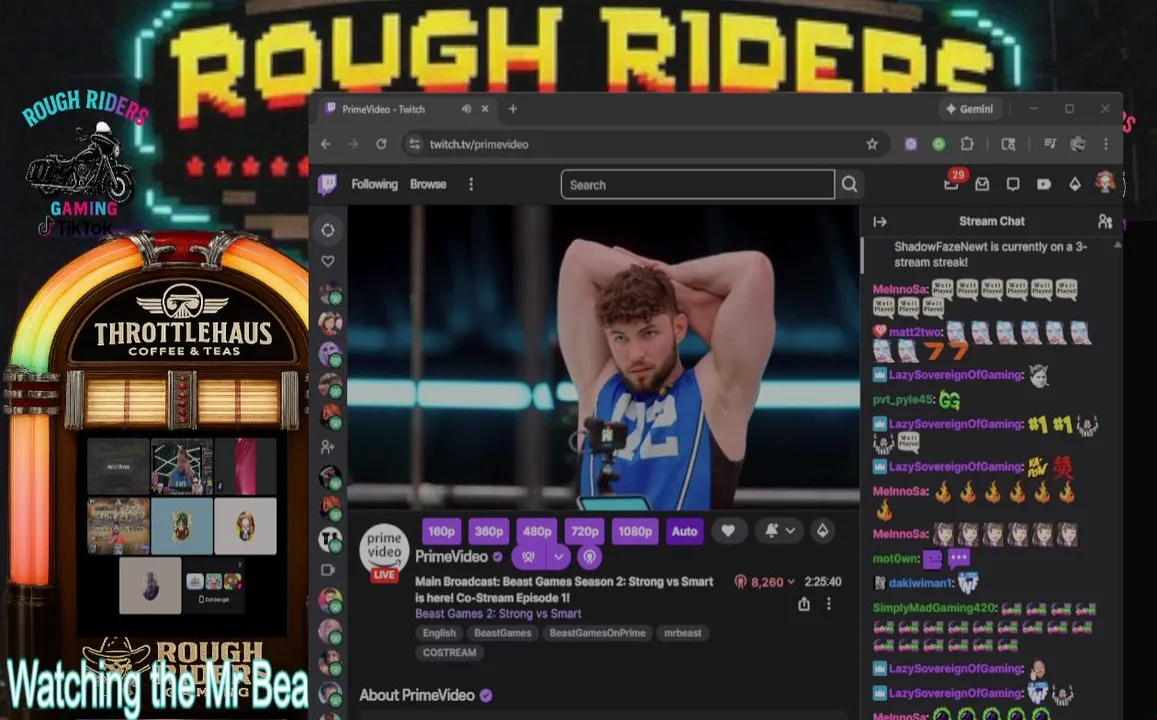The width and height of the screenshot is (1157, 720).
Task: Click the purple extension icon in Chrome toolbar
Action: tap(911, 144)
